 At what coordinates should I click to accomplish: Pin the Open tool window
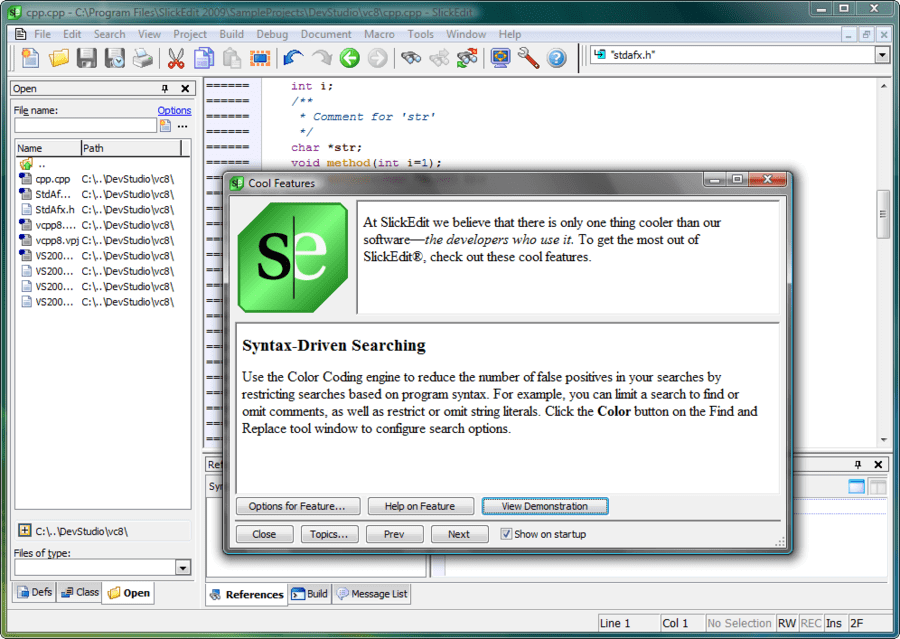(x=165, y=88)
